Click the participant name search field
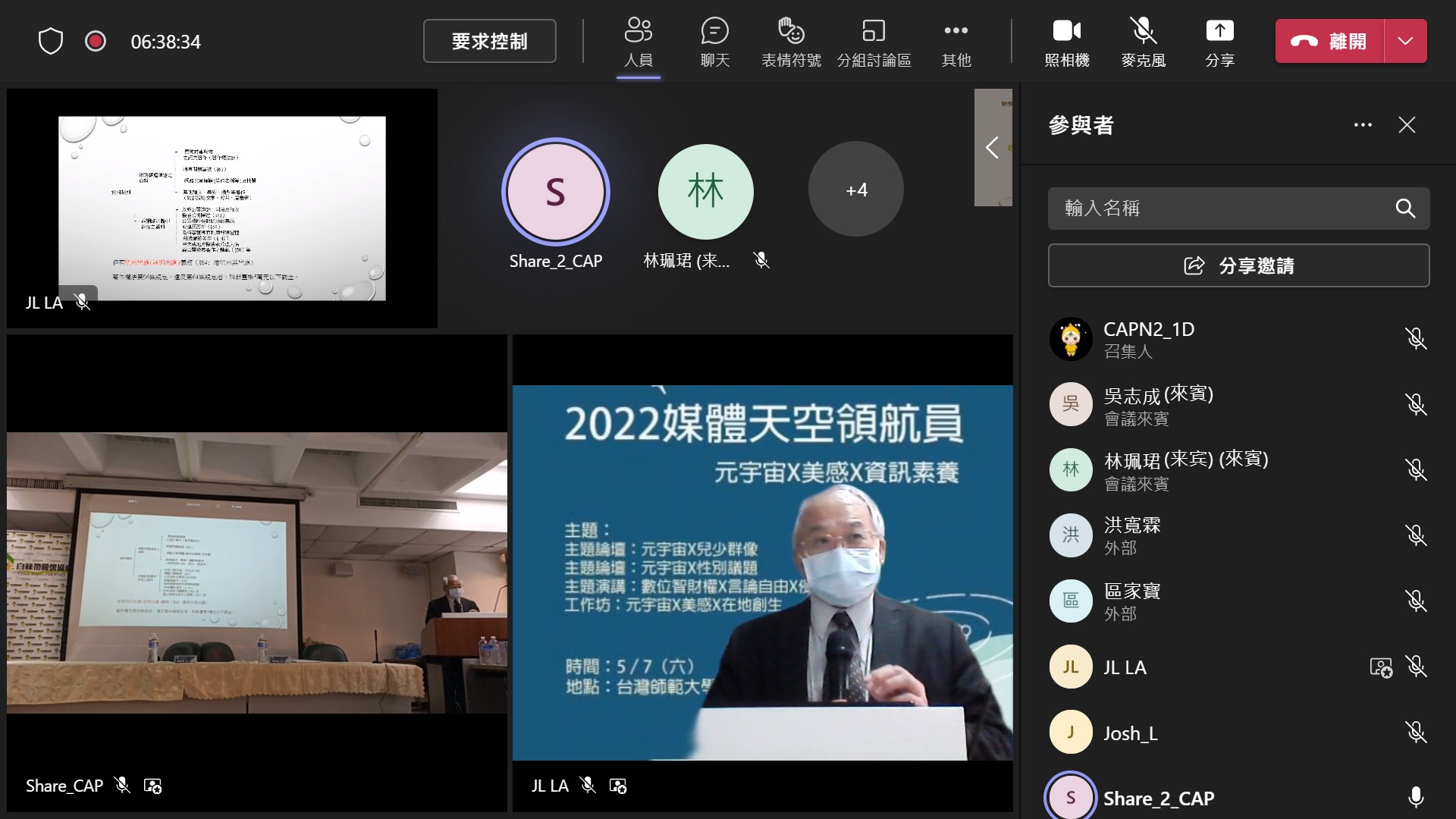This screenshot has height=819, width=1456. click(x=1238, y=209)
